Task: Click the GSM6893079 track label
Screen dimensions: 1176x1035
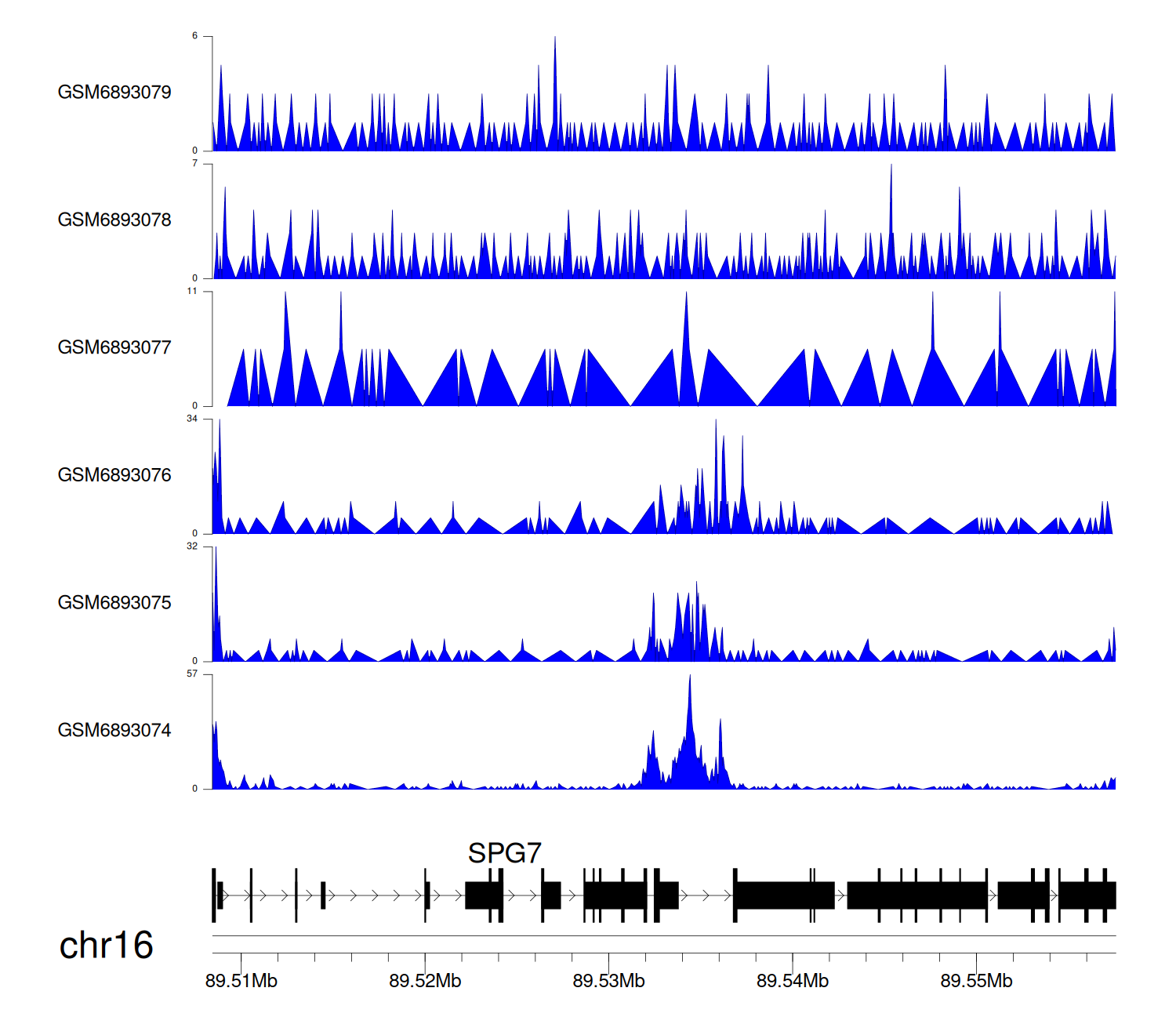Action: pyautogui.click(x=114, y=93)
